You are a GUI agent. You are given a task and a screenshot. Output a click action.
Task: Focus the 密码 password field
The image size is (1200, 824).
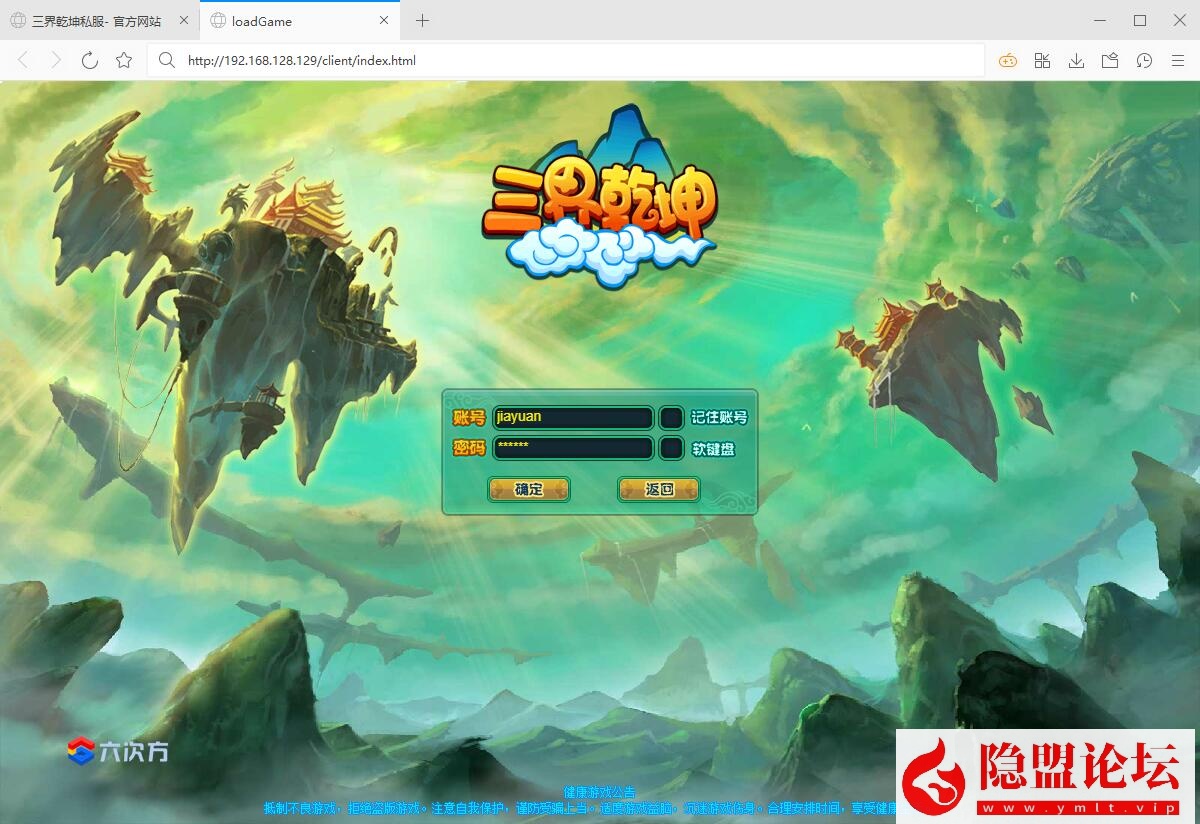(x=573, y=448)
